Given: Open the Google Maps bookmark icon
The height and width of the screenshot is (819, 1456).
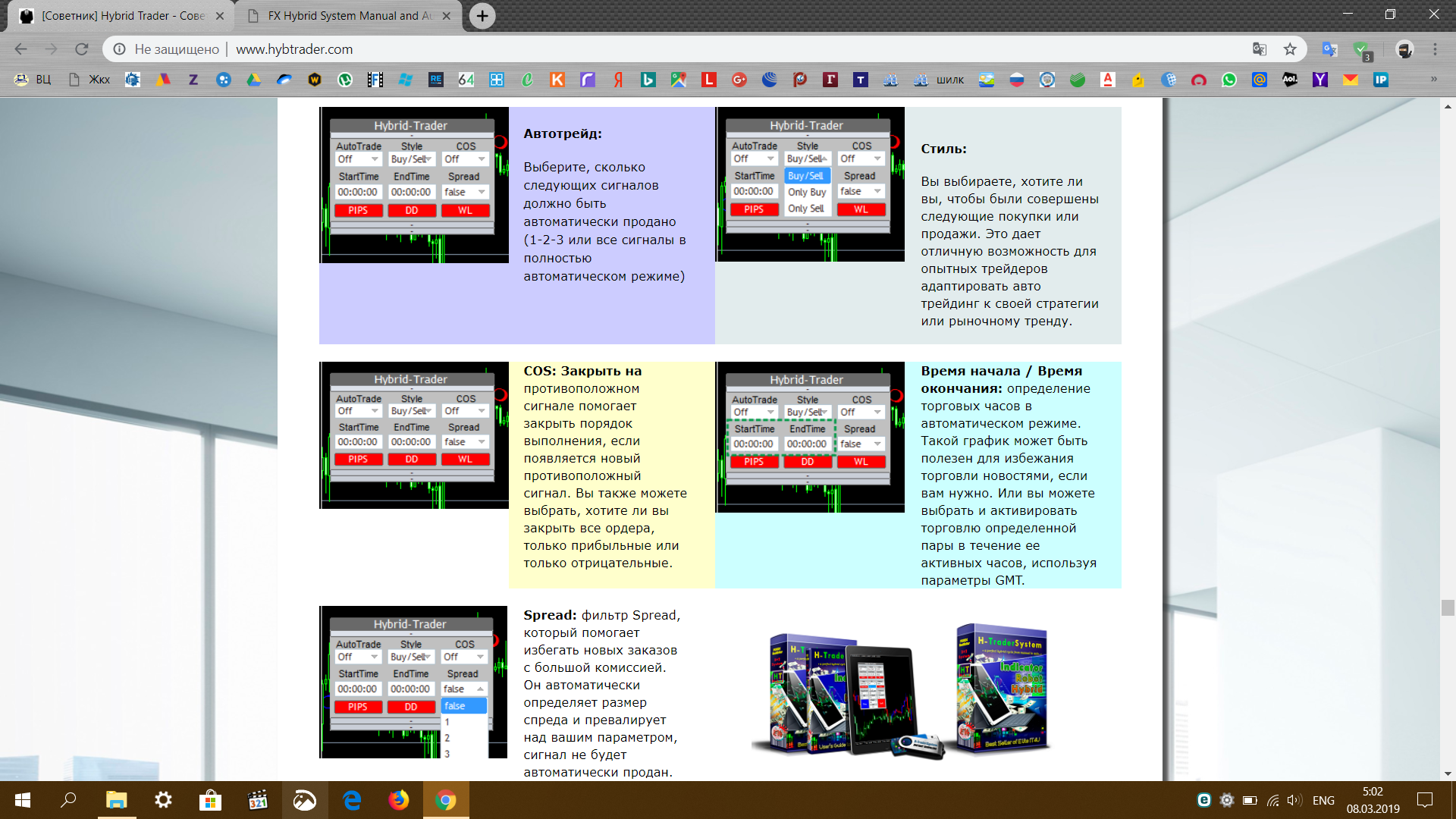Looking at the screenshot, I should pyautogui.click(x=679, y=80).
